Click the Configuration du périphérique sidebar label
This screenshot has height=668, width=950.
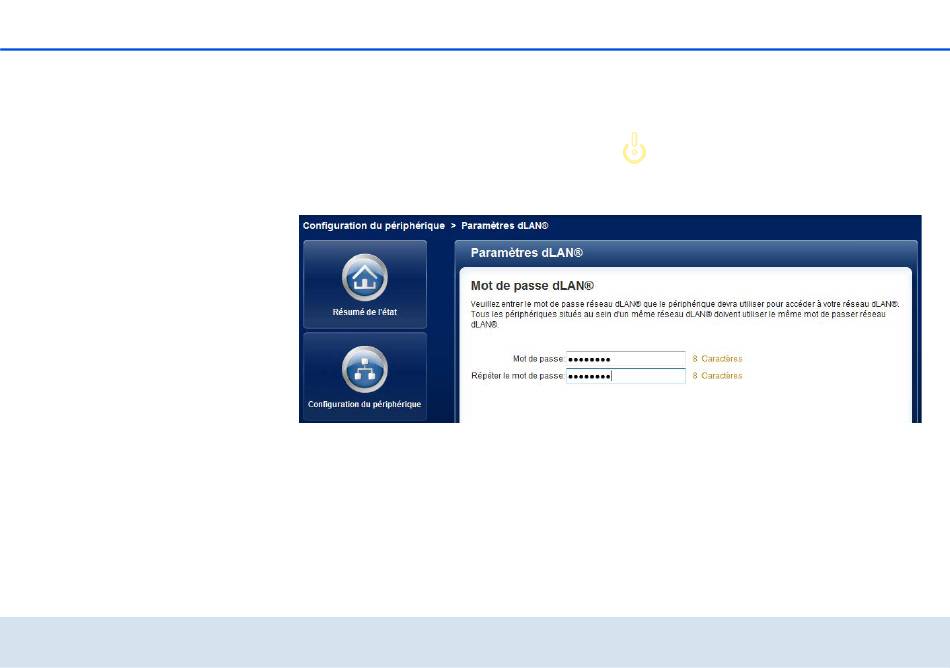point(365,404)
